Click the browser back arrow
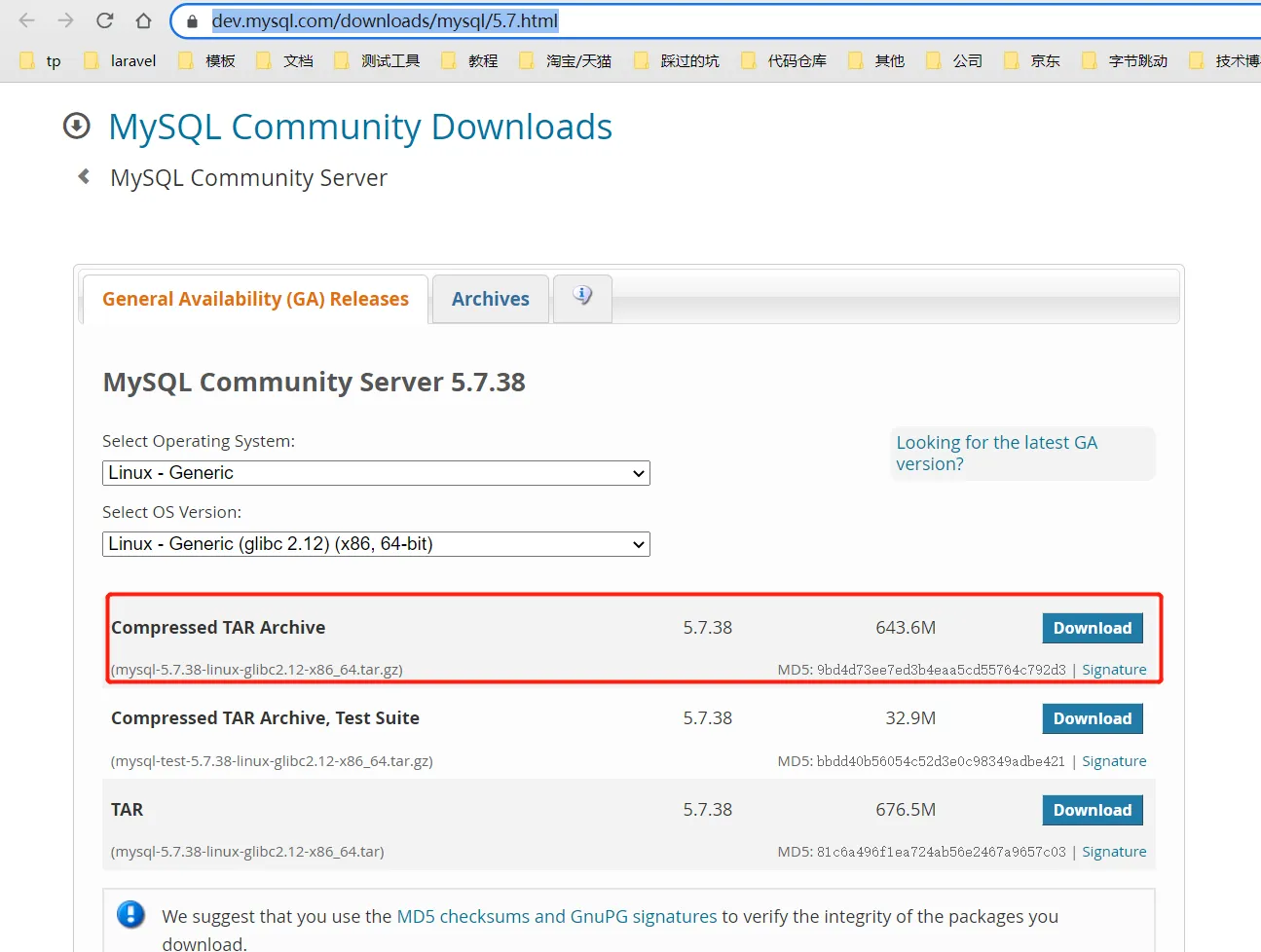 [x=27, y=20]
